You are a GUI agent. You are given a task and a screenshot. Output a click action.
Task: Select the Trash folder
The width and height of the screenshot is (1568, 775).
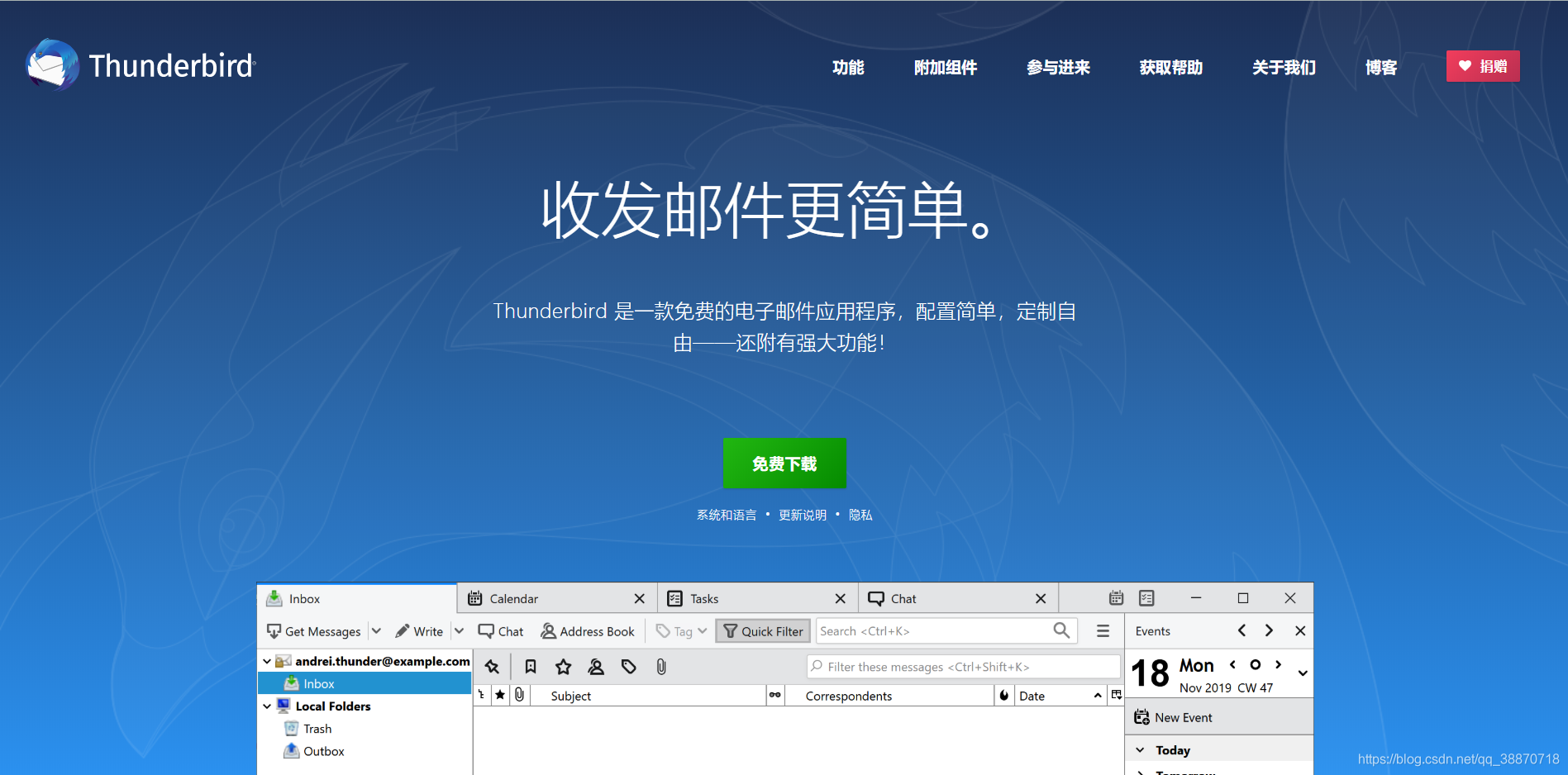tap(307, 728)
